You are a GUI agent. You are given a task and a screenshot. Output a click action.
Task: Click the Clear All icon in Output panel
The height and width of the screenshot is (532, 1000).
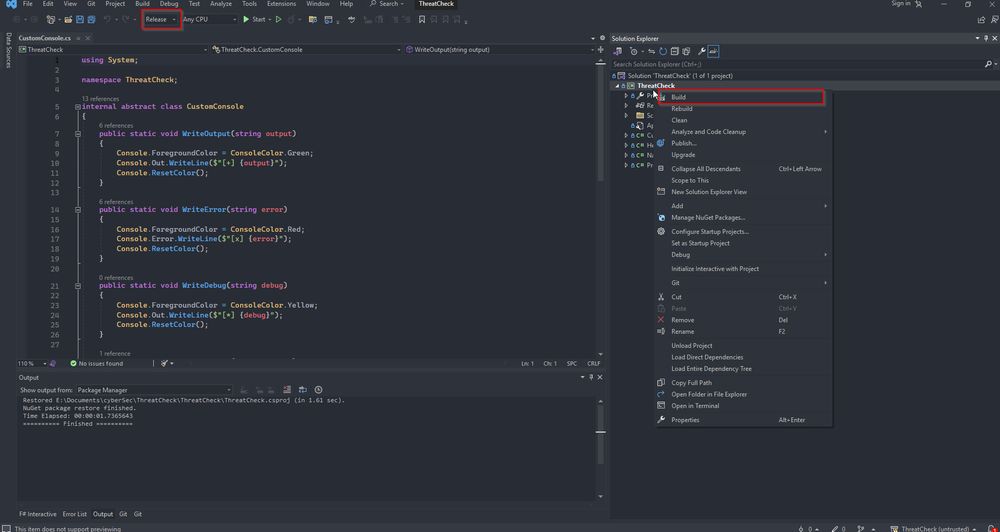click(x=286, y=390)
